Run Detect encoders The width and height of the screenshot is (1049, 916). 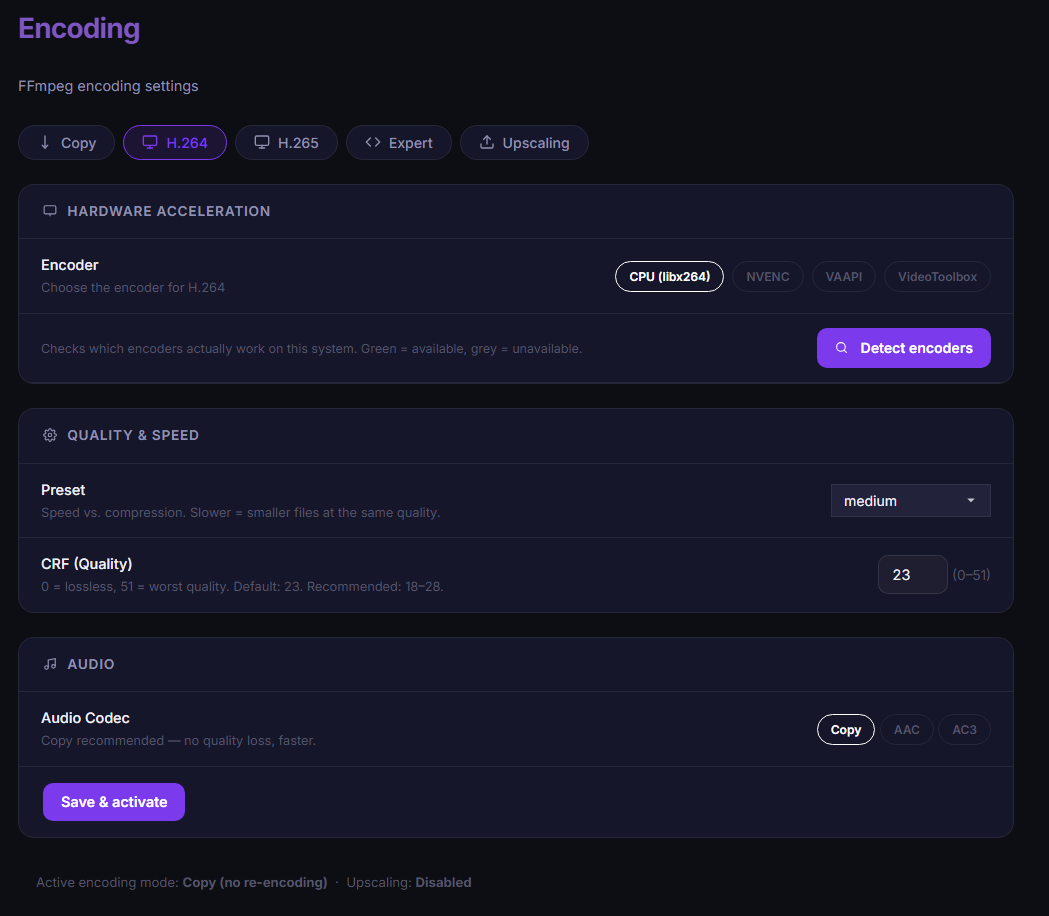pos(904,348)
